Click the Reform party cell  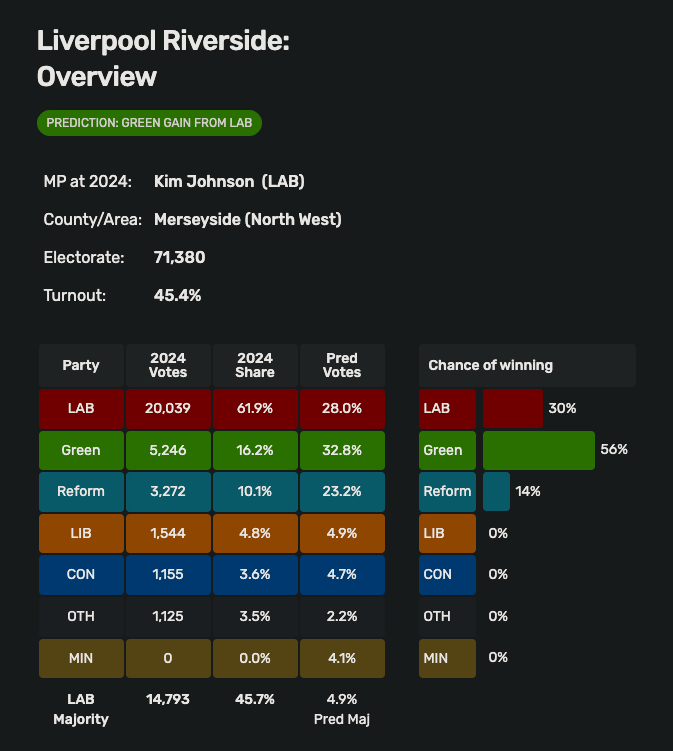(81, 491)
